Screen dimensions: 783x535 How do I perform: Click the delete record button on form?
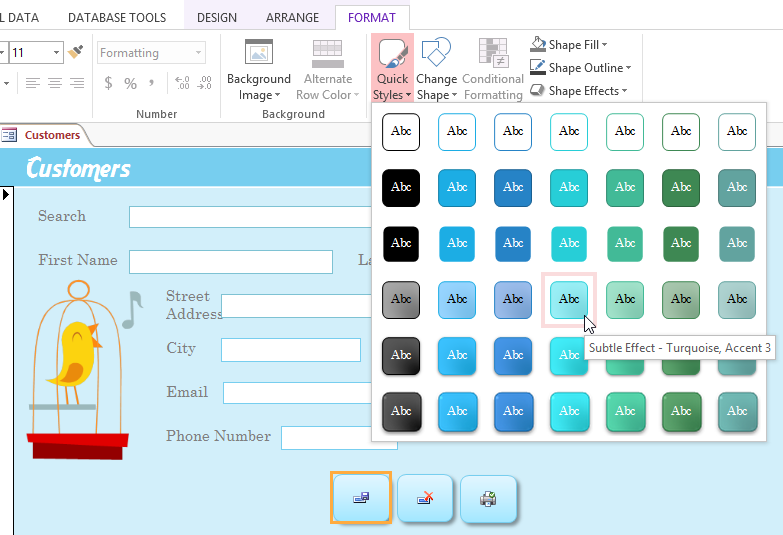click(x=425, y=499)
